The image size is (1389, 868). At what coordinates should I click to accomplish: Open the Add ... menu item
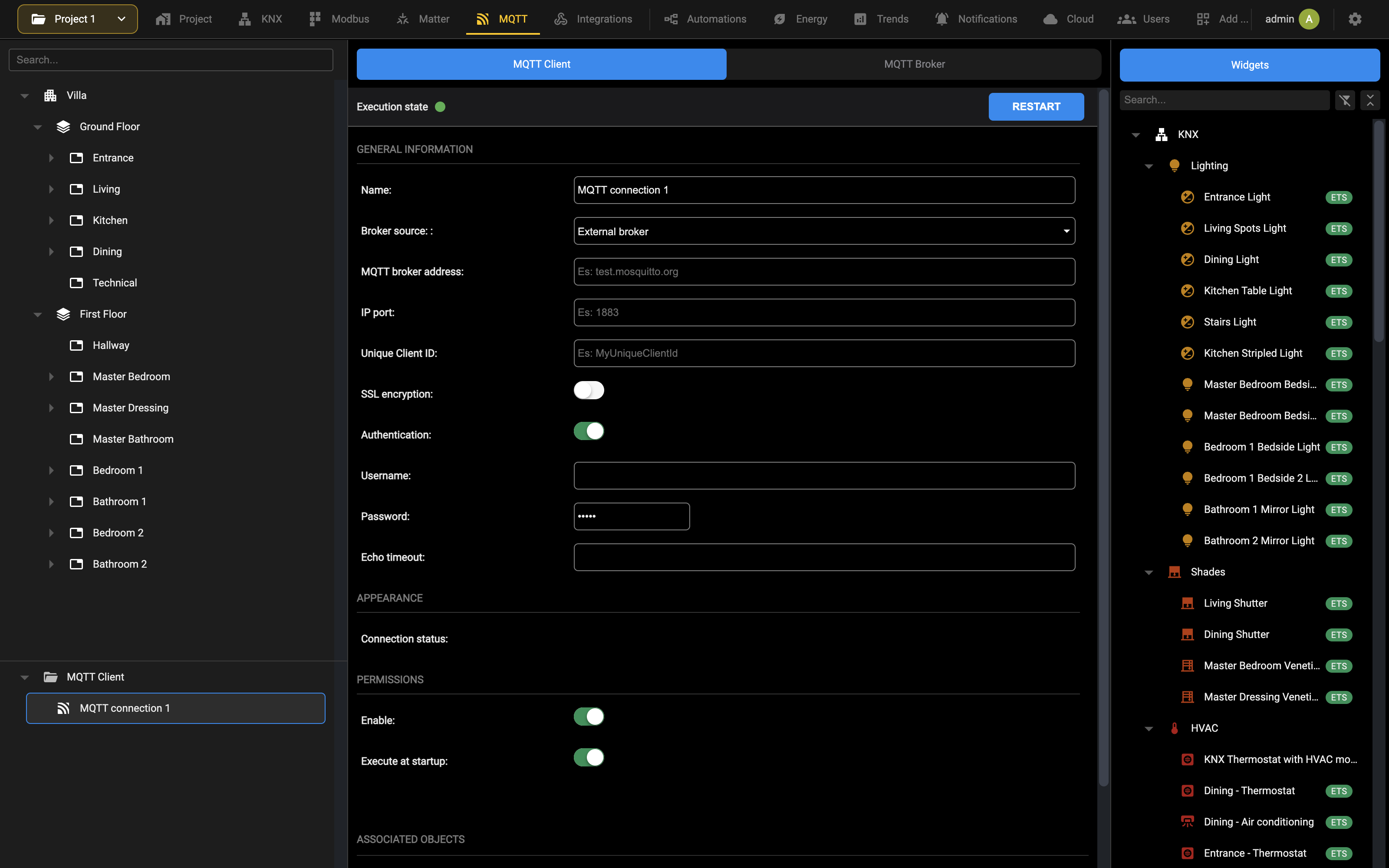pyautogui.click(x=1223, y=19)
